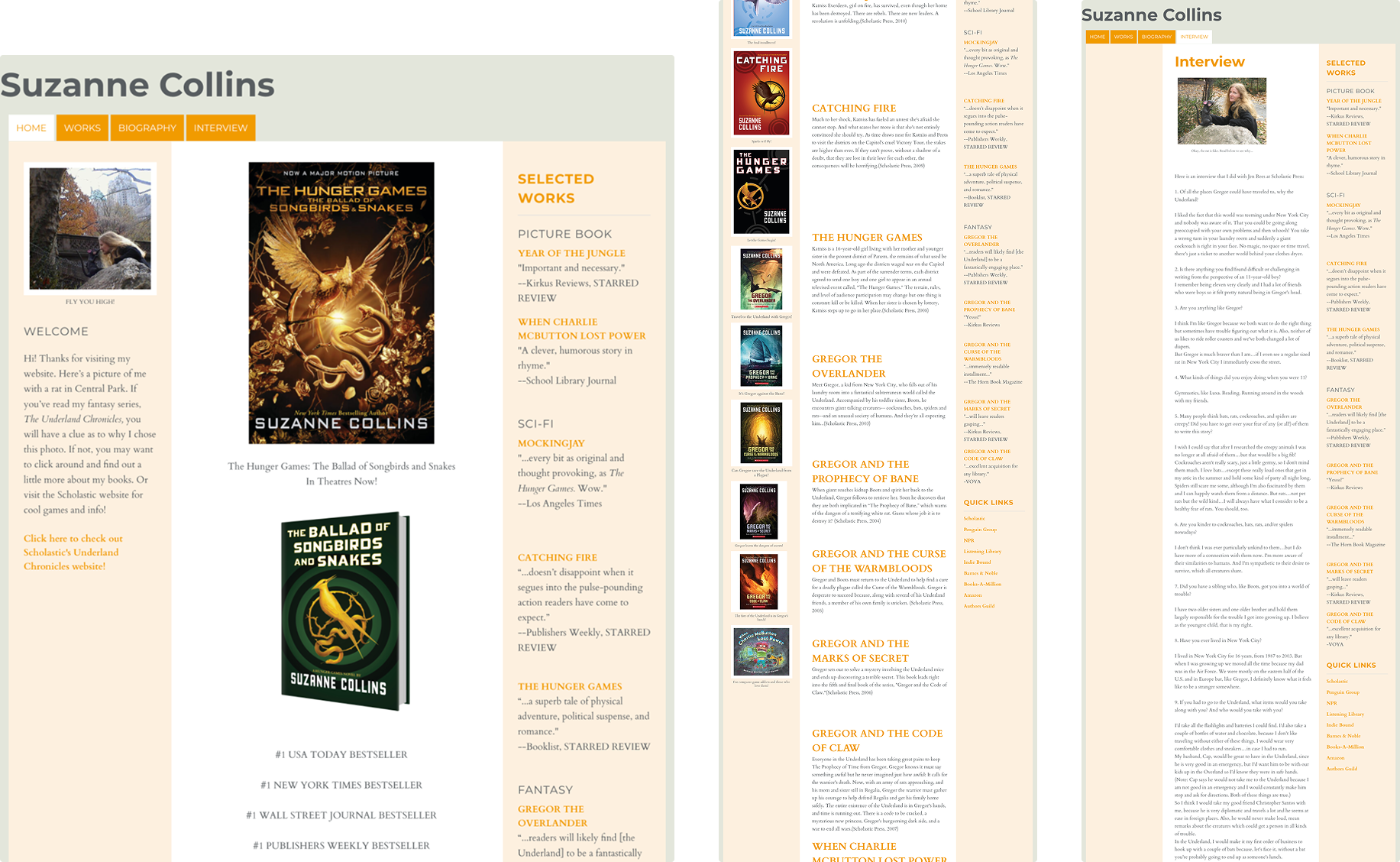
Task: Click the Curse of the Warmbloods cover thumbnail
Action: 761,434
